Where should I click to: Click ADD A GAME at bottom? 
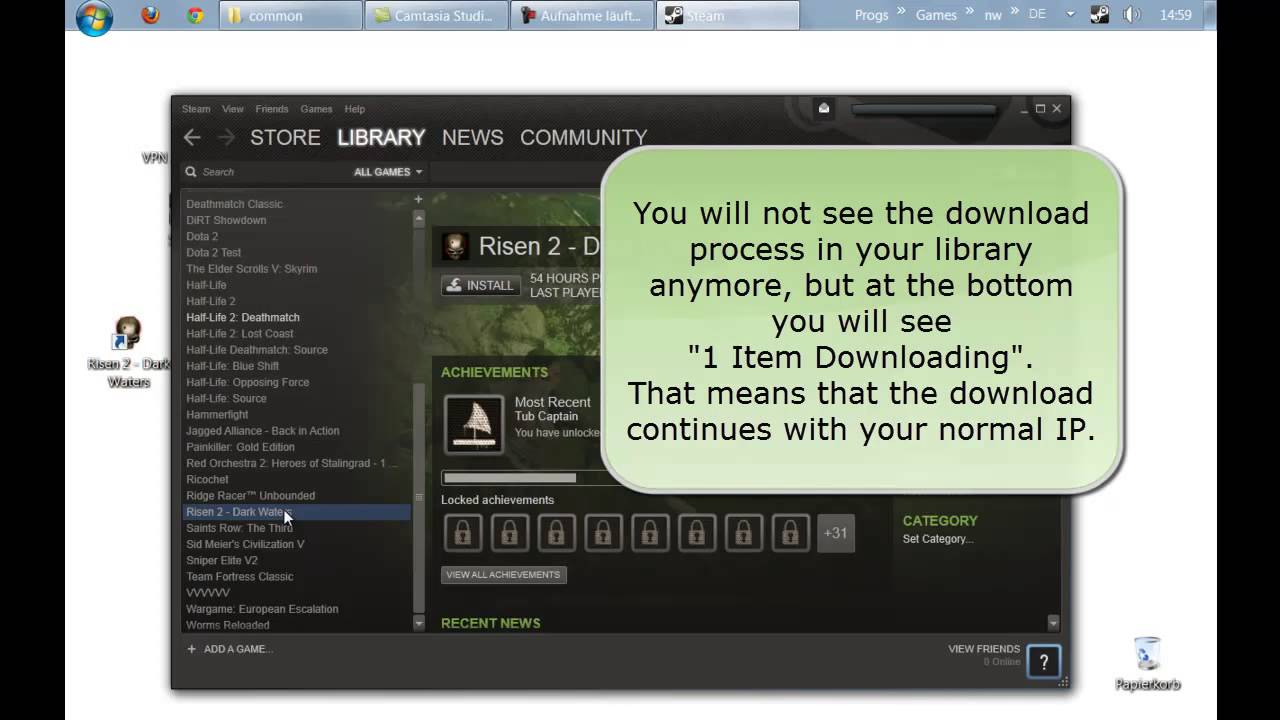coord(230,649)
